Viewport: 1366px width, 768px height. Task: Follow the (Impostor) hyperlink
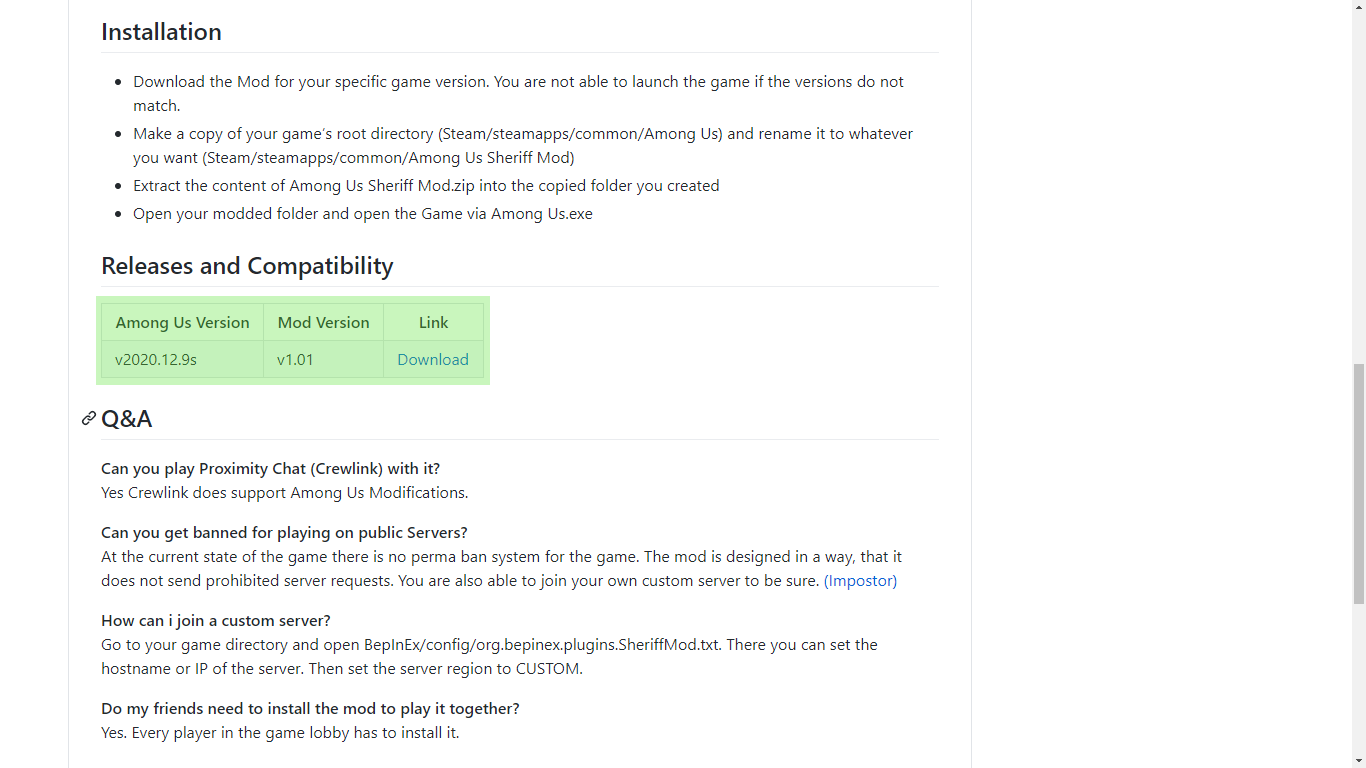click(x=860, y=581)
